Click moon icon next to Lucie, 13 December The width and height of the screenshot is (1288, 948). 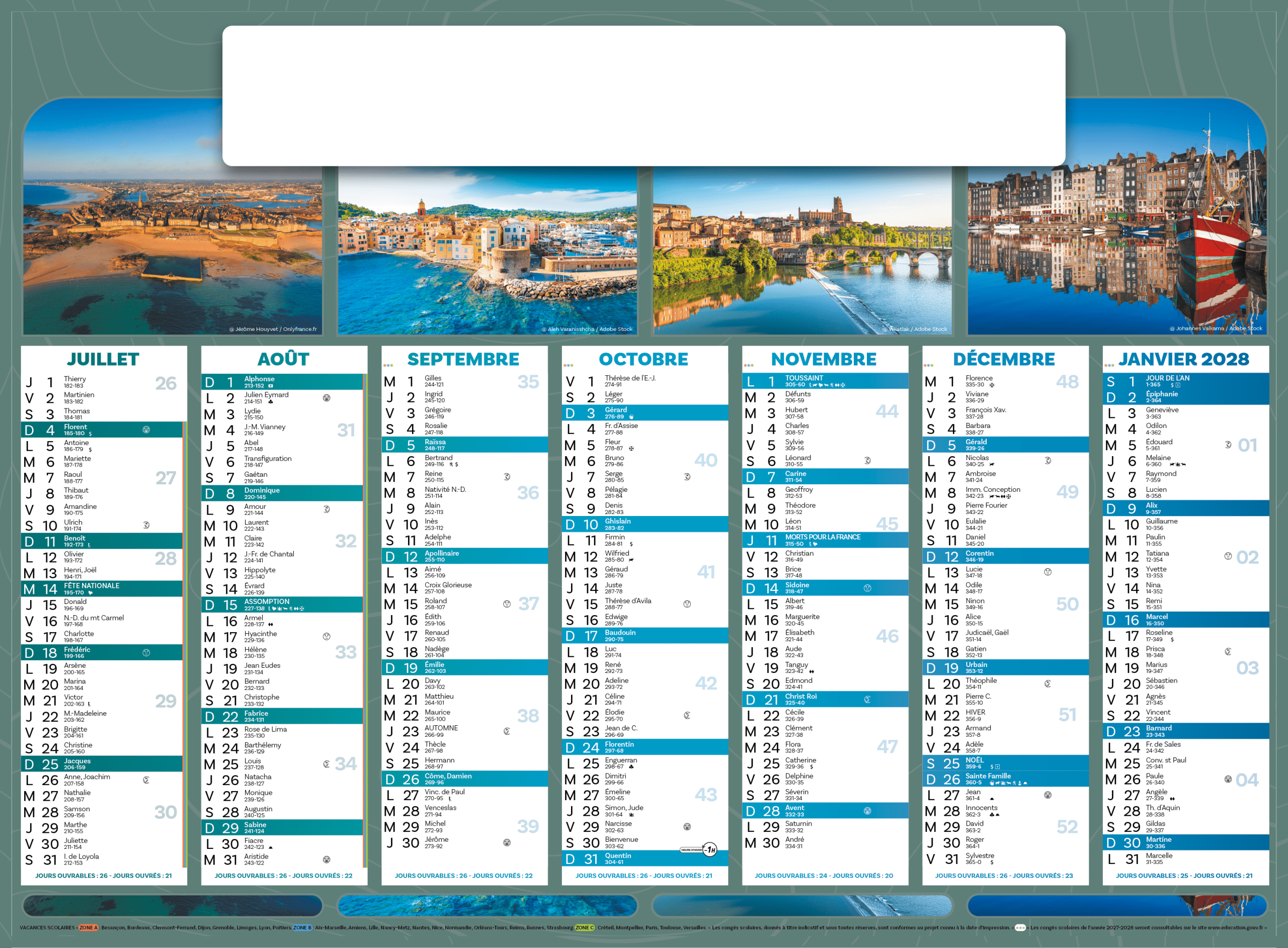click(x=1048, y=571)
